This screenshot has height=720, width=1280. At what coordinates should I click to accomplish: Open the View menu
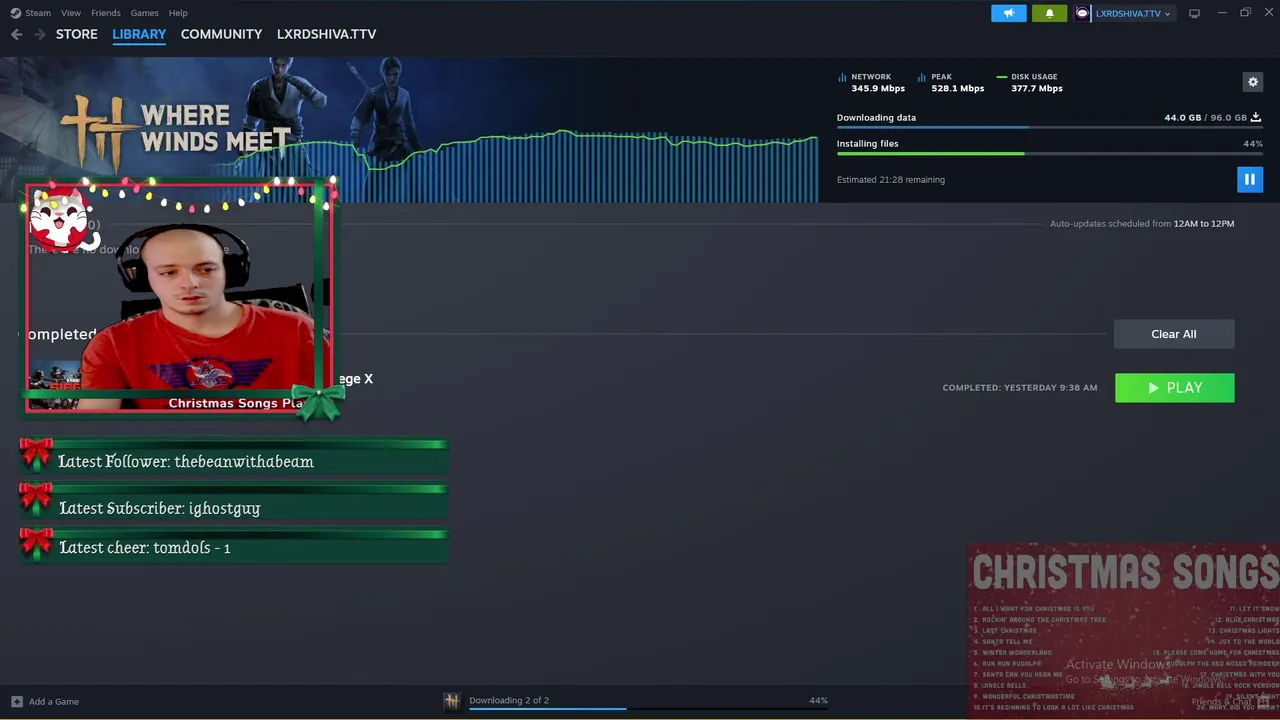tap(71, 13)
